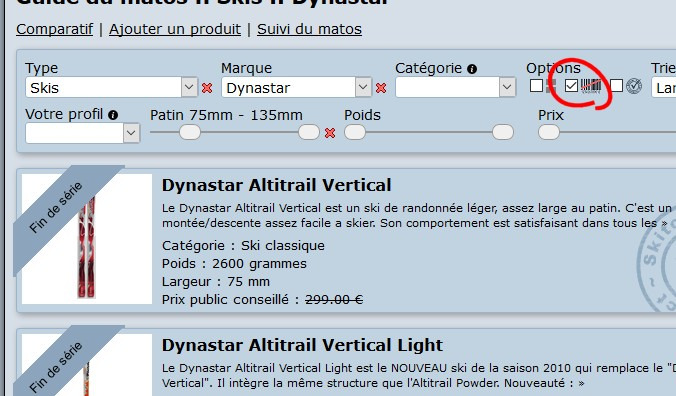This screenshot has height=396, width=676.
Task: Click the 'Patin 75mm - 135mm' label
Action: click(226, 115)
